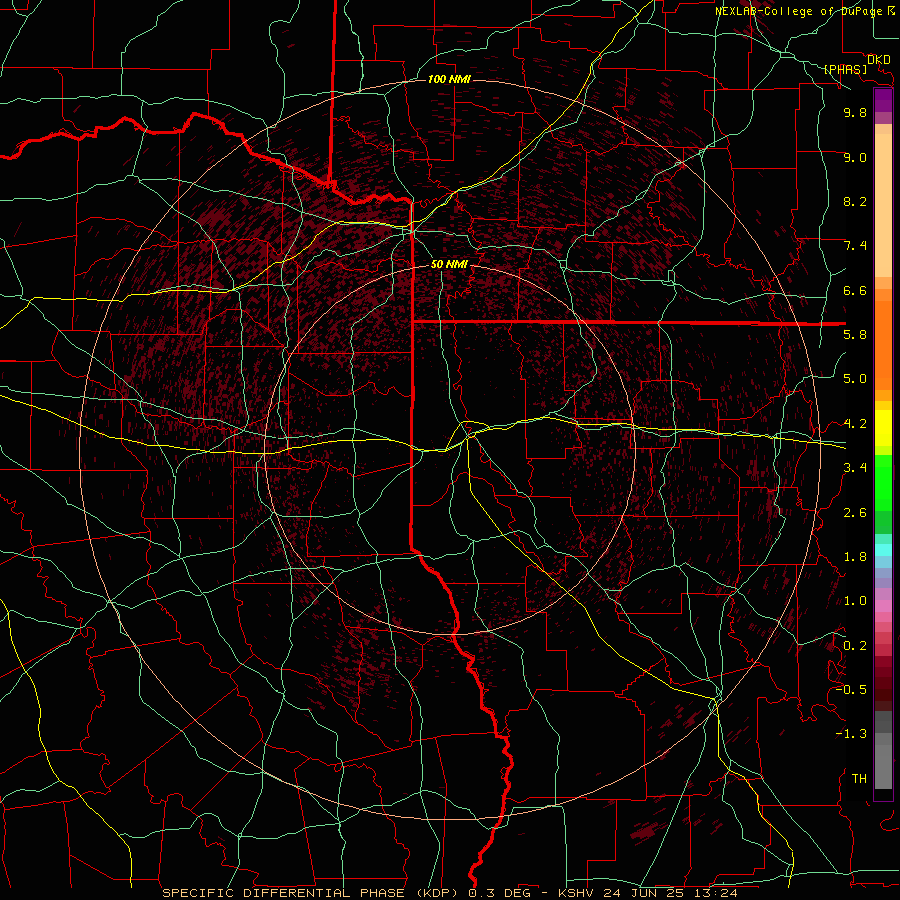
Task: Click the cyan color bar segment
Action: 883,550
